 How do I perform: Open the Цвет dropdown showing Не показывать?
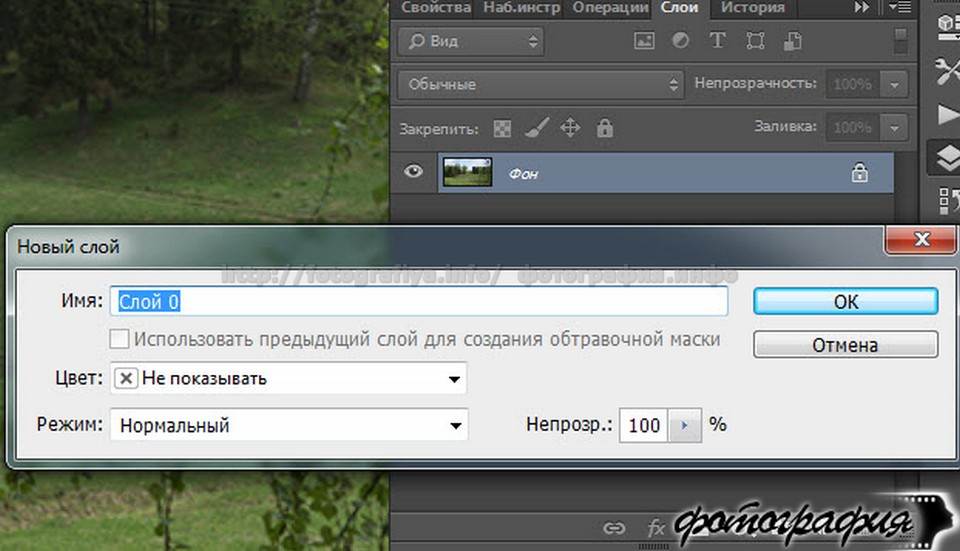(288, 379)
